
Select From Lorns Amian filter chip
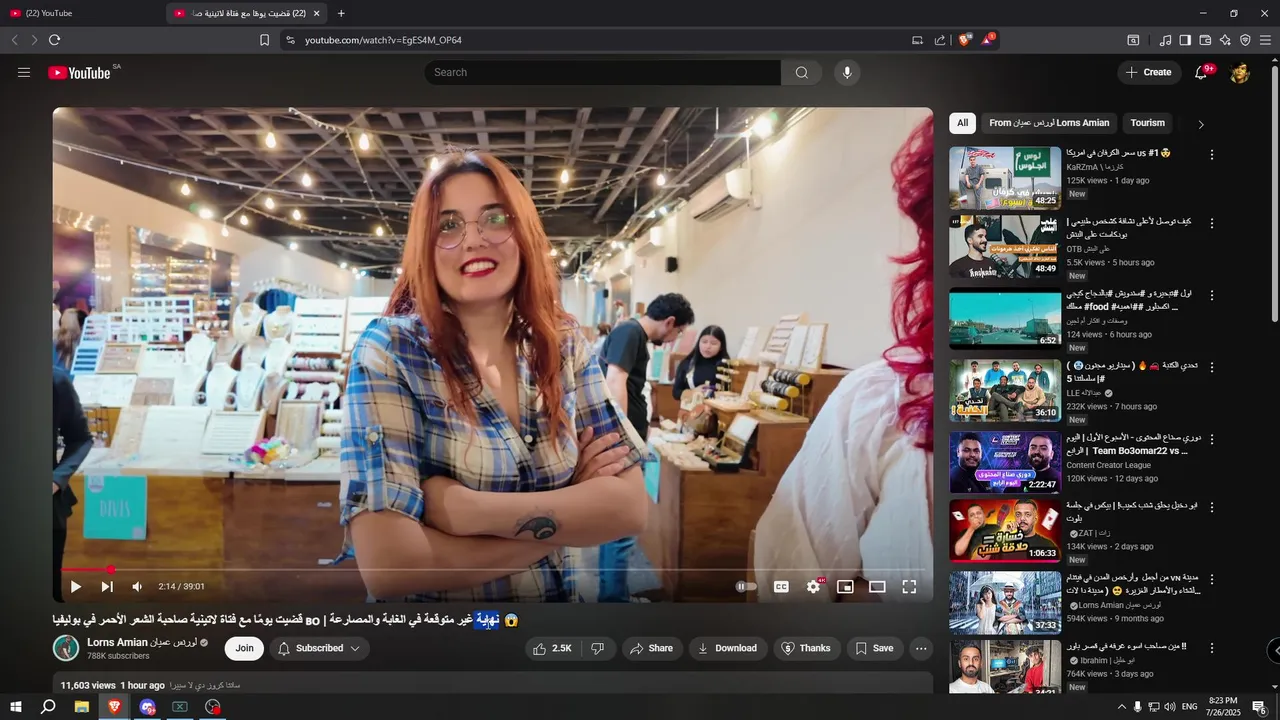1049,123
